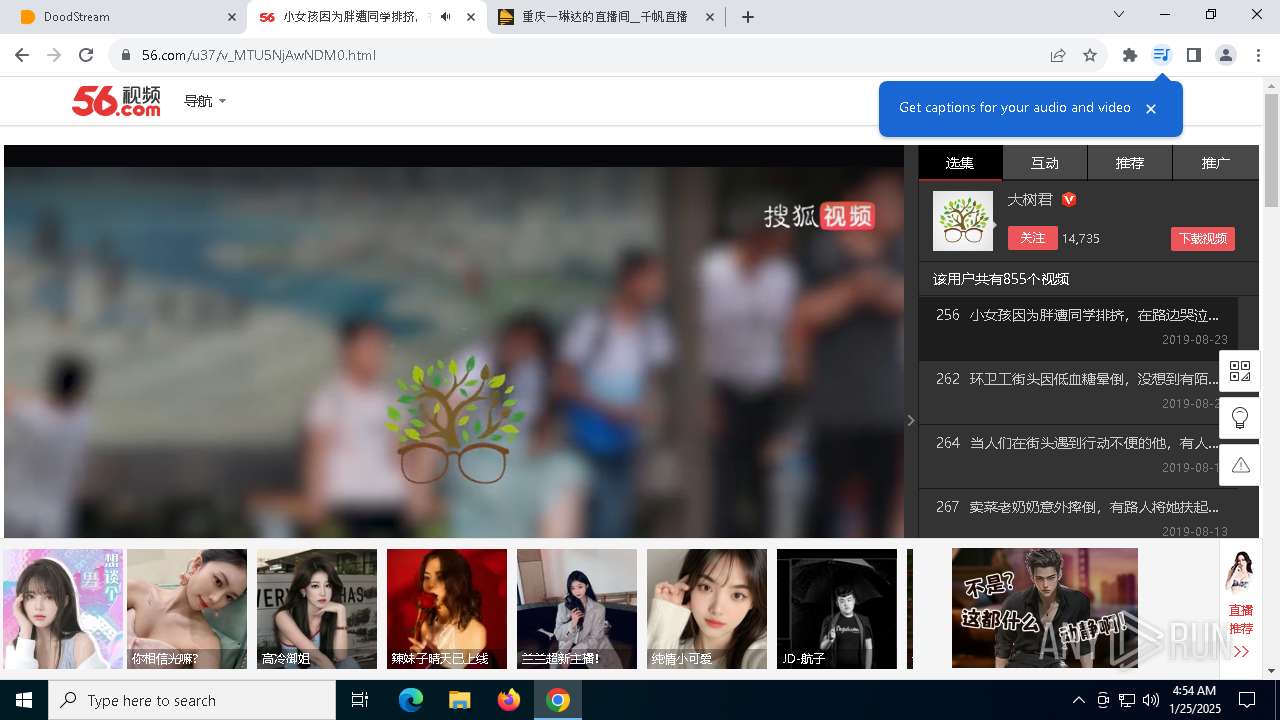1280x720 pixels.
Task: Open a new browser tab
Action: (x=748, y=17)
